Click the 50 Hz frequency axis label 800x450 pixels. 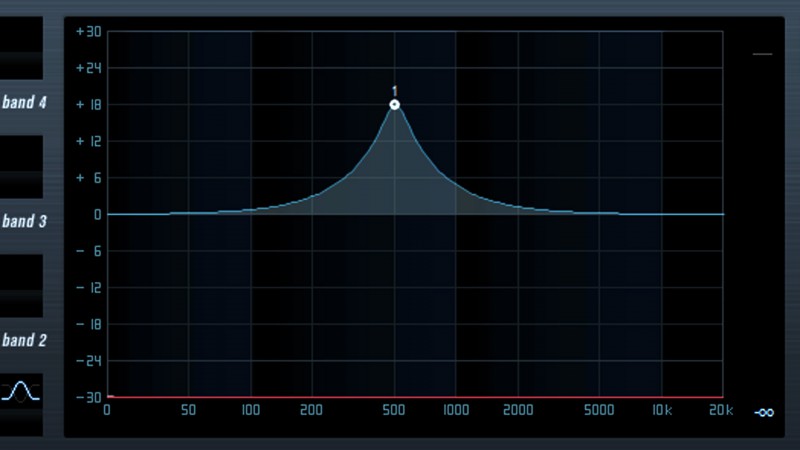pyautogui.click(x=188, y=410)
